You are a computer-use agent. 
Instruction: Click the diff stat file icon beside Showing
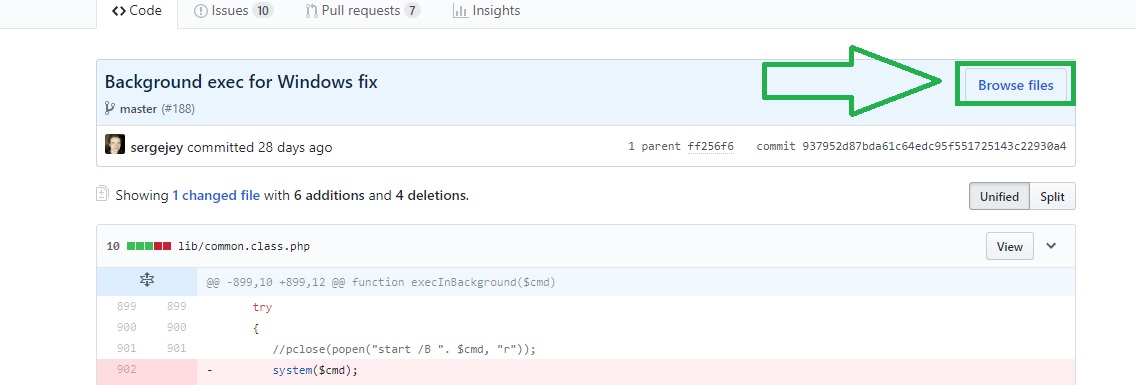click(102, 194)
